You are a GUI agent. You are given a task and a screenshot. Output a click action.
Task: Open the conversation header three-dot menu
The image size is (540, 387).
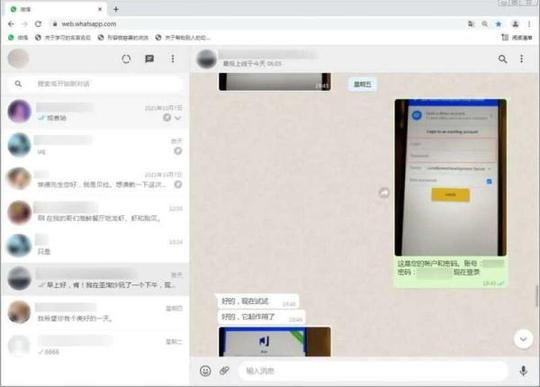522,59
